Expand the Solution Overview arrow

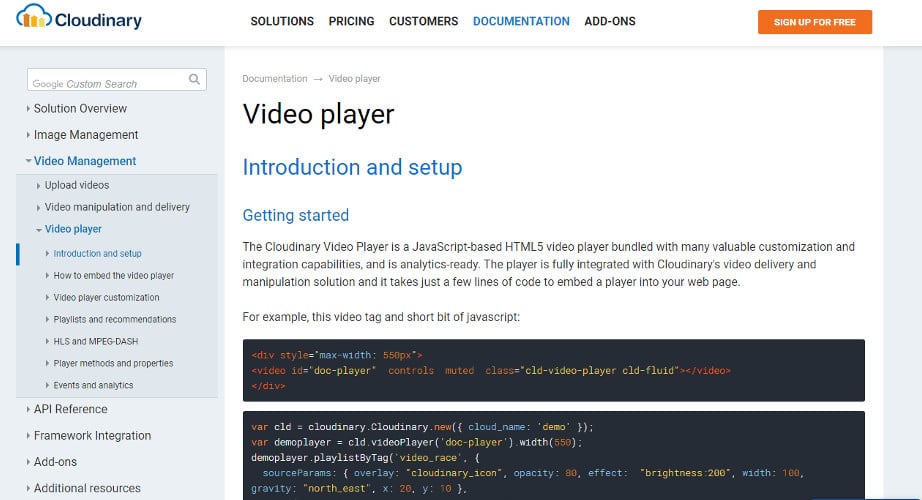point(28,108)
